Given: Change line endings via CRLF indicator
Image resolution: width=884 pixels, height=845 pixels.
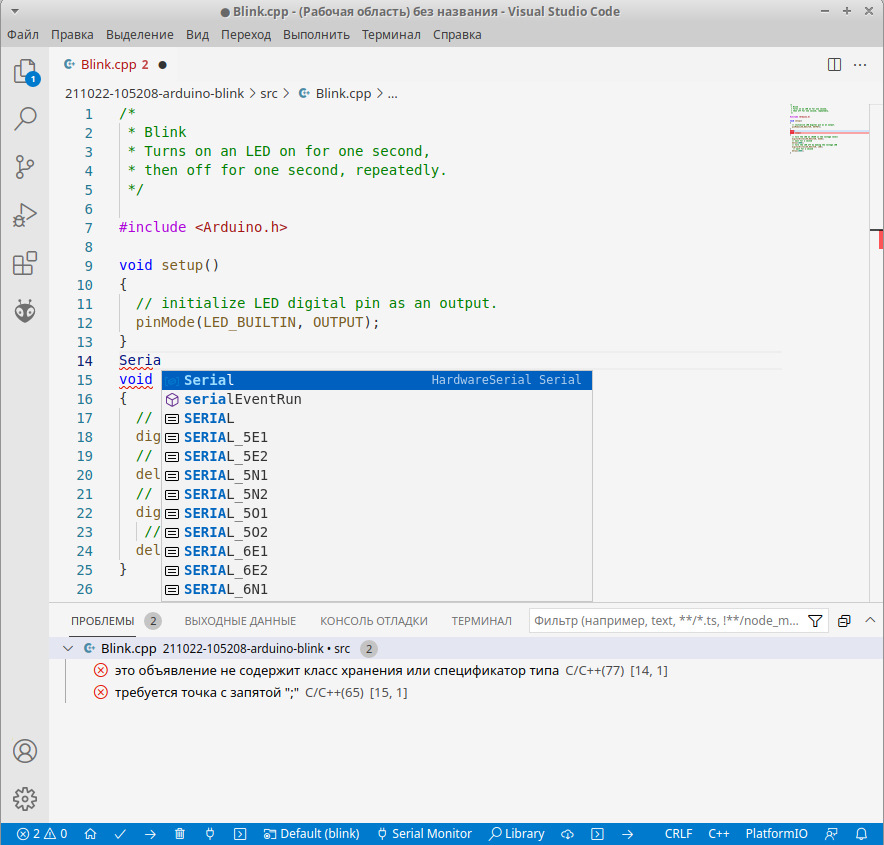Looking at the screenshot, I should point(678,833).
